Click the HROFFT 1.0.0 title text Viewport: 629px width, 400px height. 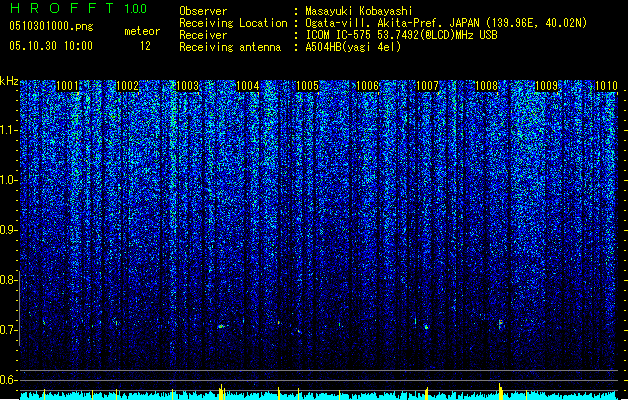(x=78, y=8)
